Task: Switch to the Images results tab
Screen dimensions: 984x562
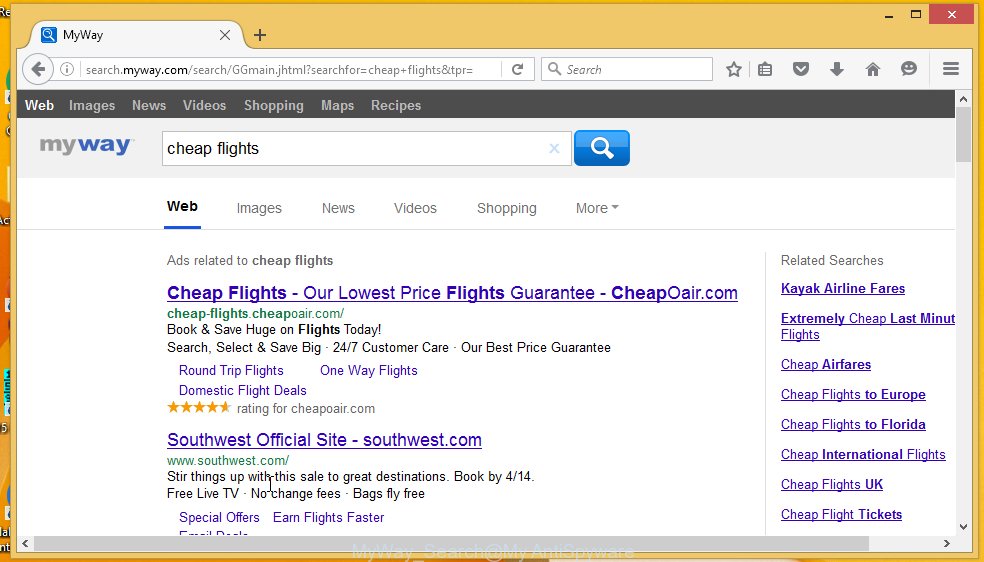Action: [x=259, y=208]
